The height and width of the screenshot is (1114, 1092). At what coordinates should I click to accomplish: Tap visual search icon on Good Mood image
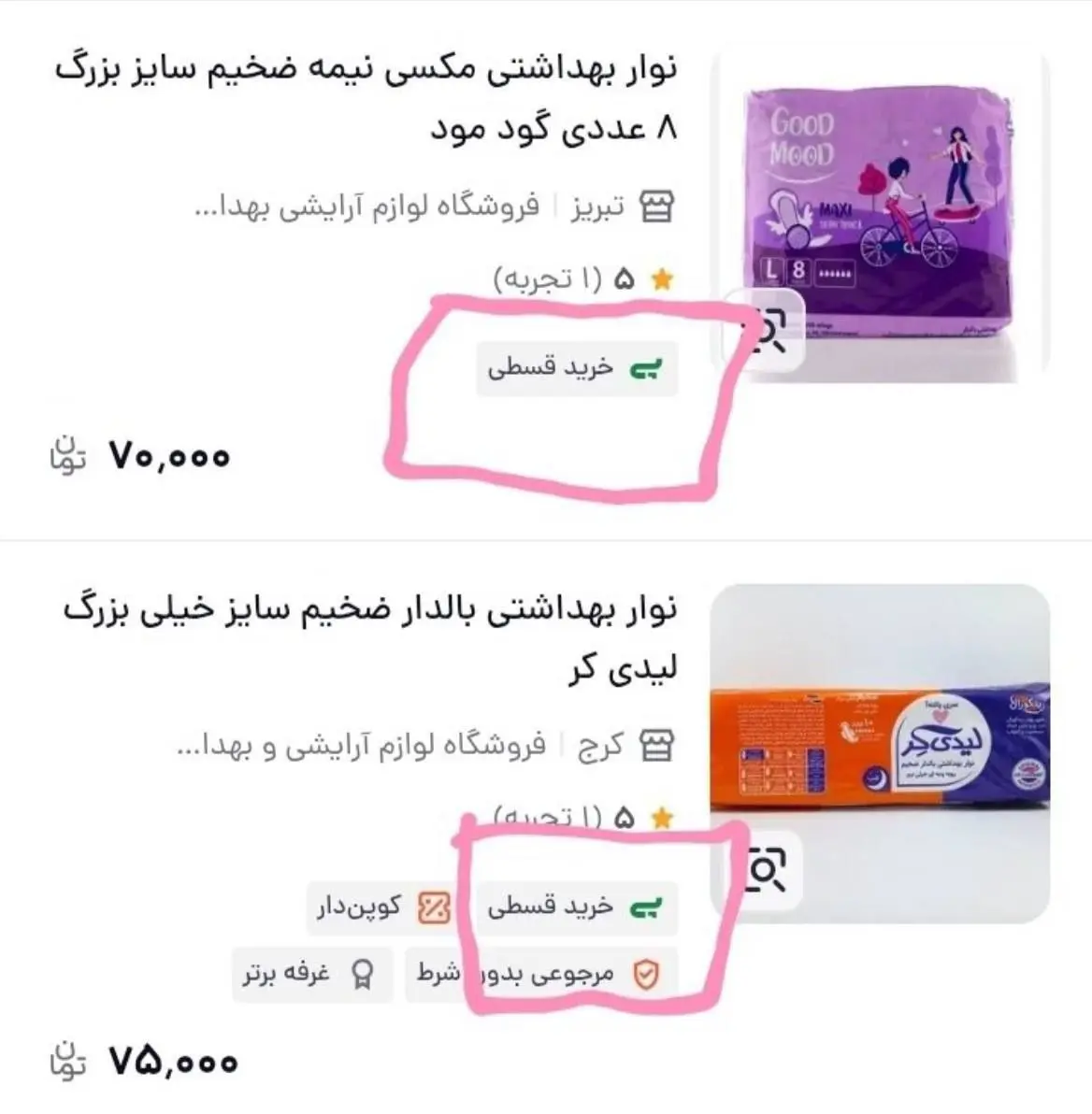[x=764, y=331]
